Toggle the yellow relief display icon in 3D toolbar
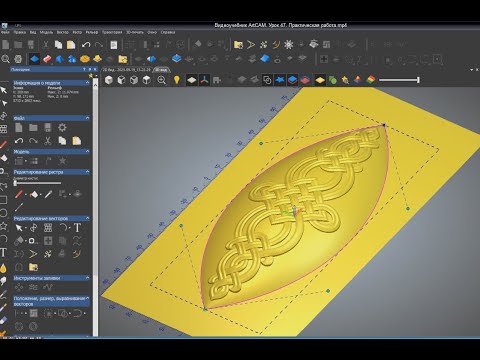The image size is (480, 360). click(x=320, y=80)
